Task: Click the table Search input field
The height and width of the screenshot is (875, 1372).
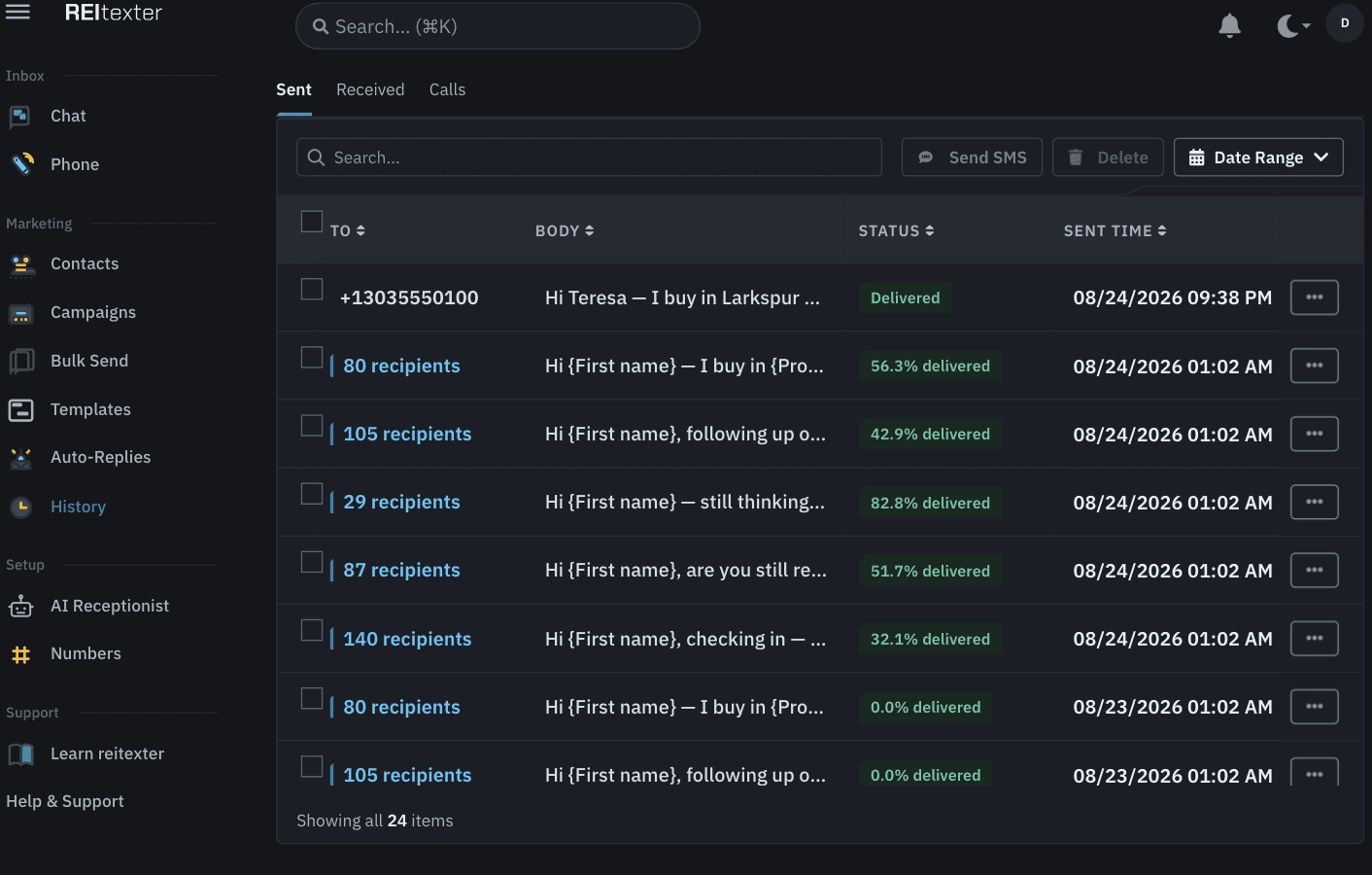Action: tap(589, 157)
